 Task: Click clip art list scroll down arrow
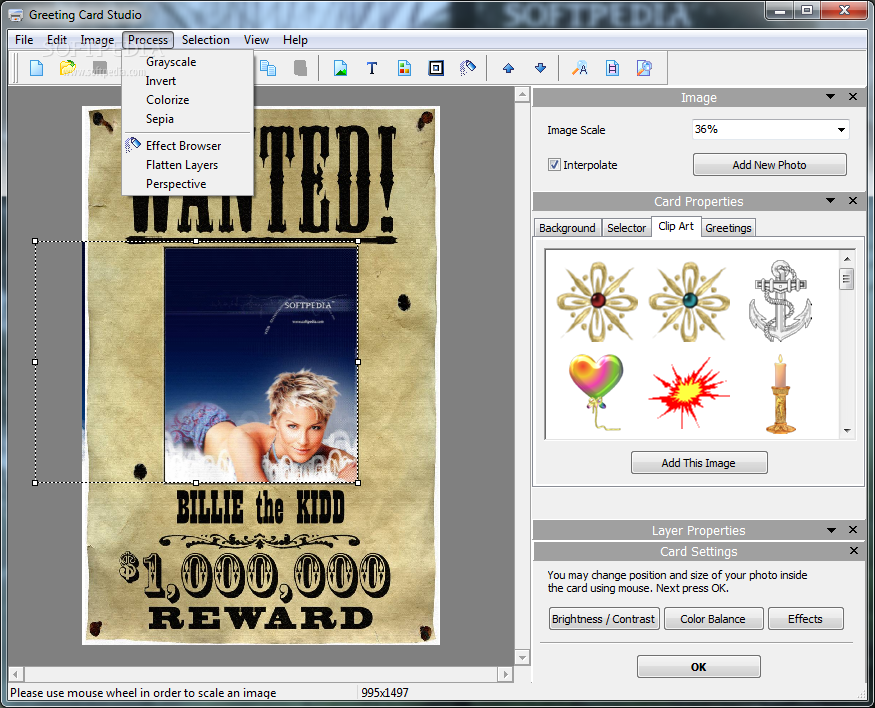click(x=847, y=431)
